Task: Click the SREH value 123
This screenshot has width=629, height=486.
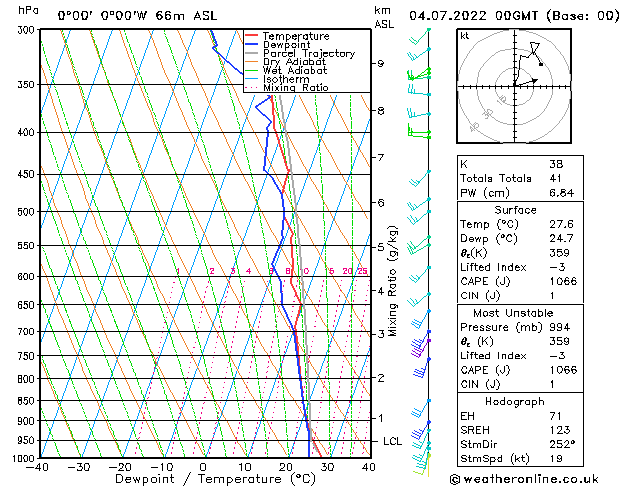Action: 560,430
